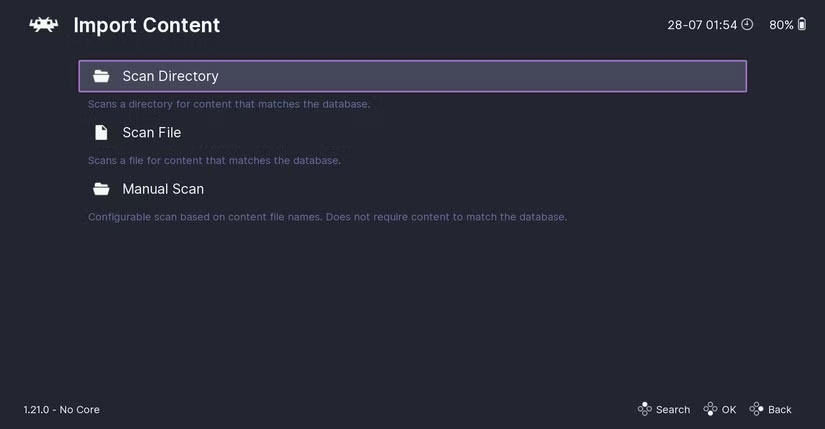Click the Search label in the footer

tap(672, 410)
